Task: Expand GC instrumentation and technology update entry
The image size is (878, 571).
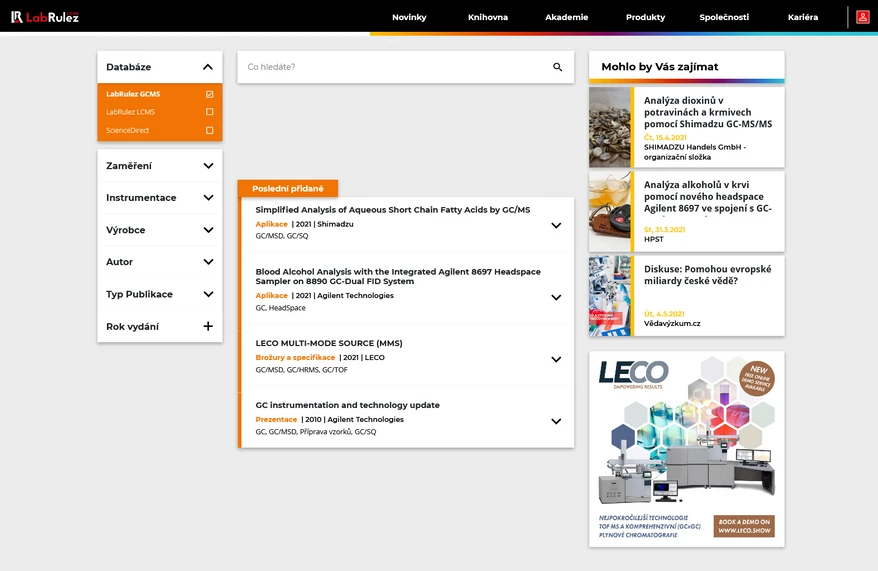Action: (x=556, y=421)
